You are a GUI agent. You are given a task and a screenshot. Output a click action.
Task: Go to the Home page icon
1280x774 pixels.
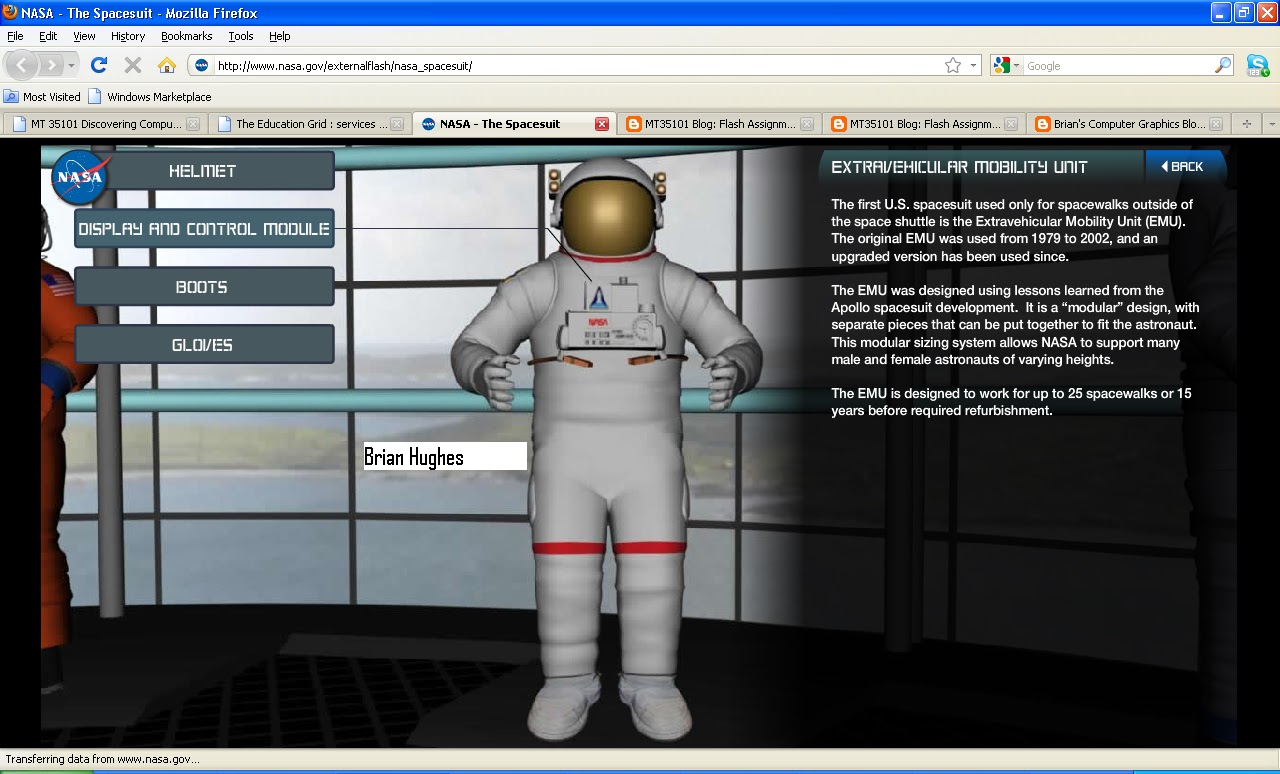pyautogui.click(x=167, y=65)
